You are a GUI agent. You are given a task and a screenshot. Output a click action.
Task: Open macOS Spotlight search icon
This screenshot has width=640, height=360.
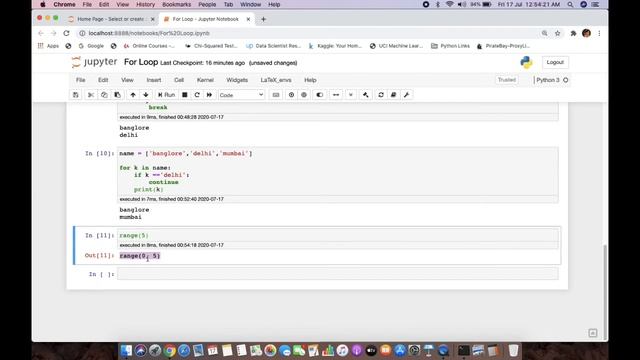(570, 4)
